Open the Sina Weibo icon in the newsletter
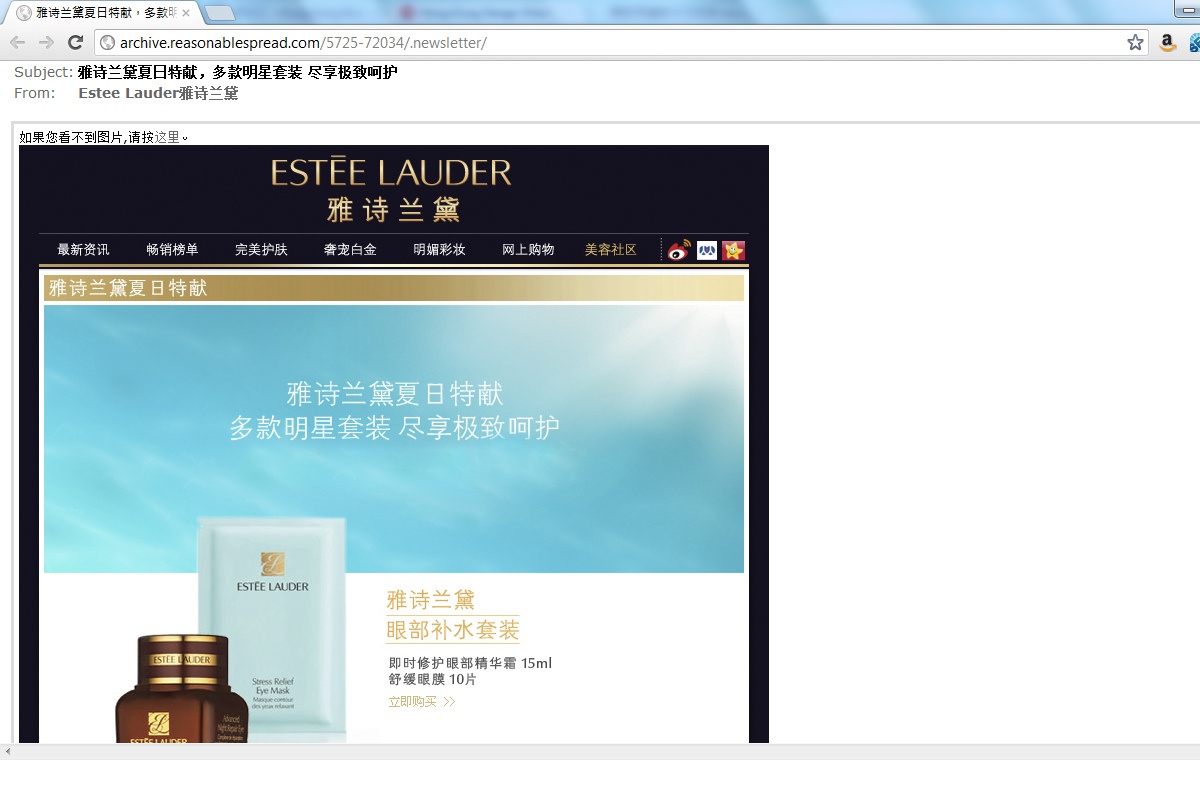The width and height of the screenshot is (1200, 800). click(x=679, y=250)
